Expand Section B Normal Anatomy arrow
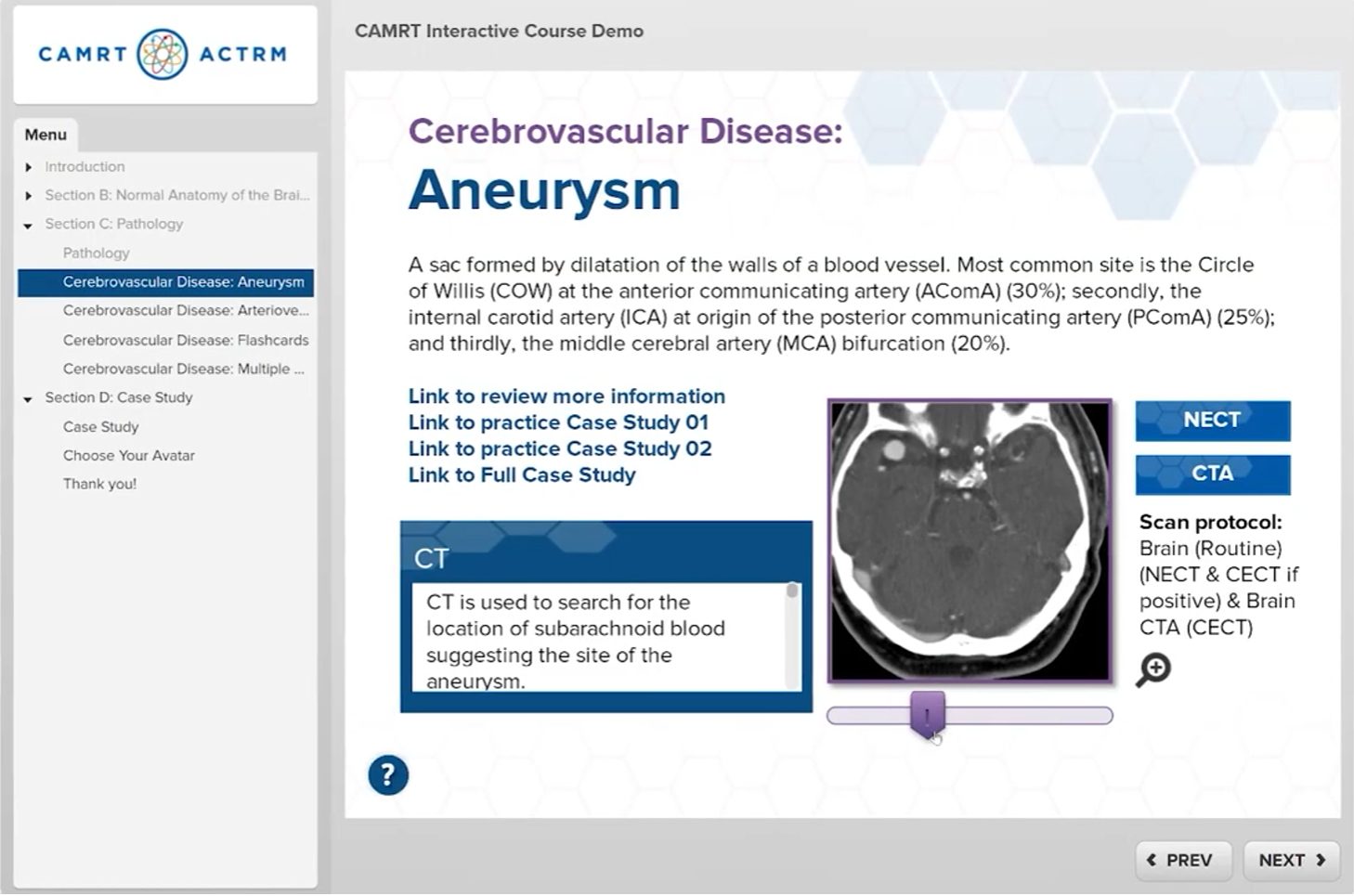Screen dimensions: 1354x896 point(28,196)
